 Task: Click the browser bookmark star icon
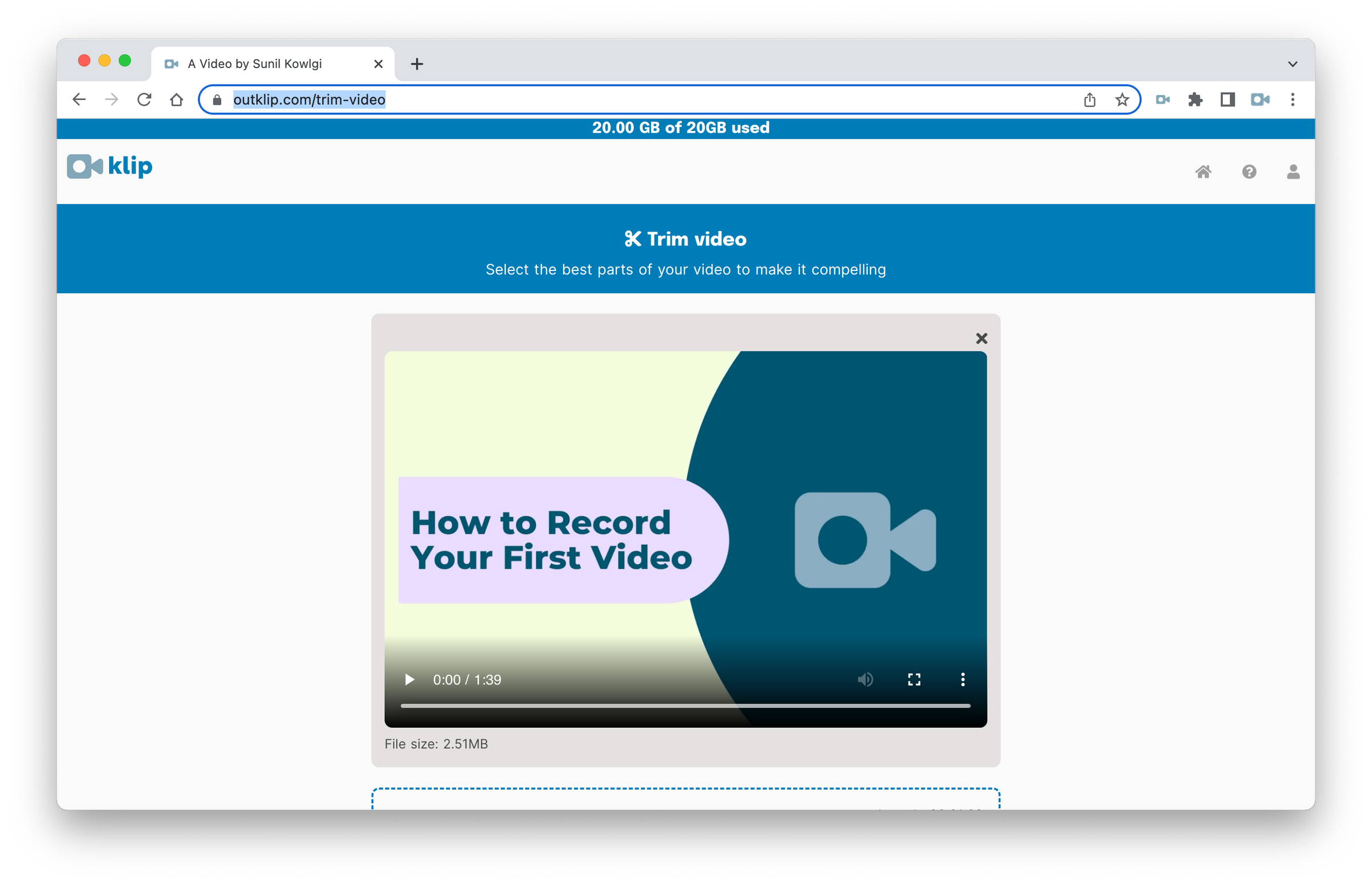tap(1122, 99)
